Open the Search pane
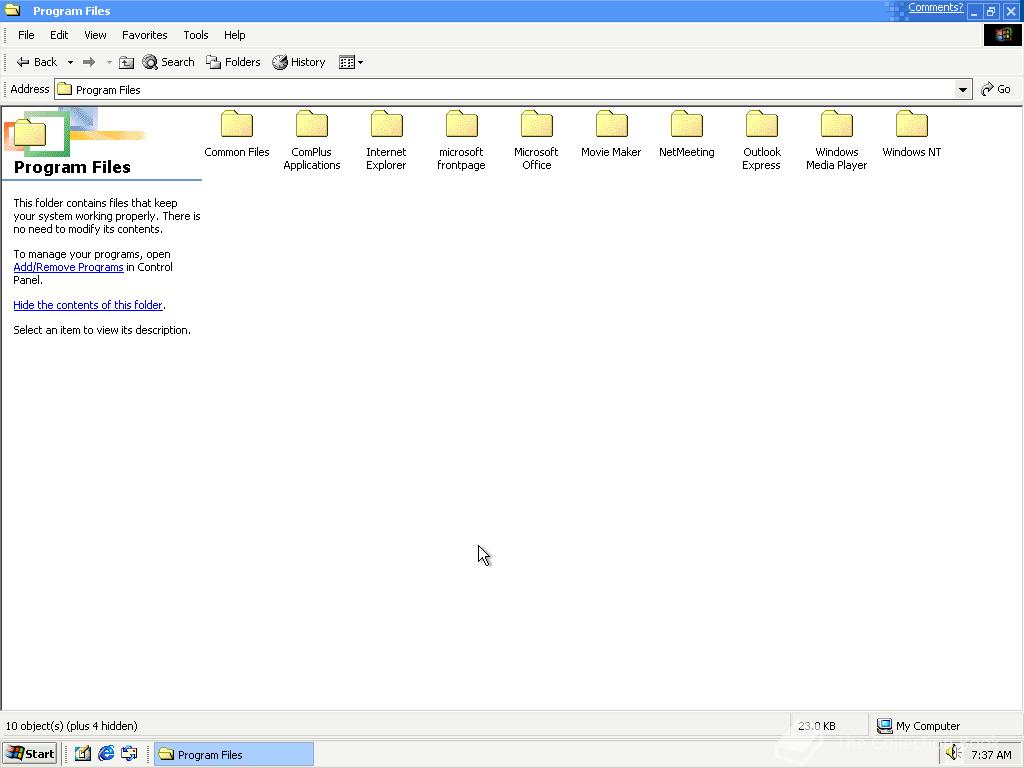Image resolution: width=1024 pixels, height=768 pixels. point(168,62)
